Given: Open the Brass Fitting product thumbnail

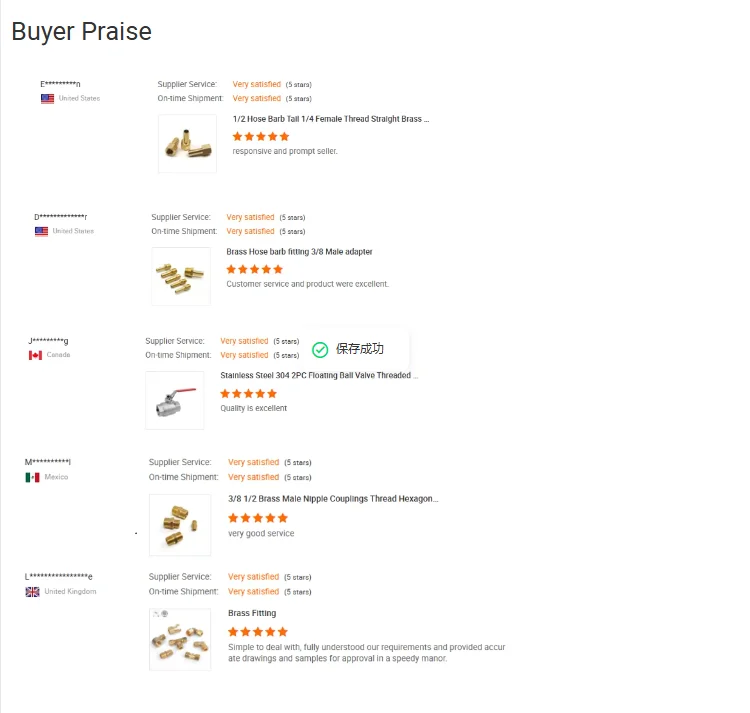Looking at the screenshot, I should point(180,639).
